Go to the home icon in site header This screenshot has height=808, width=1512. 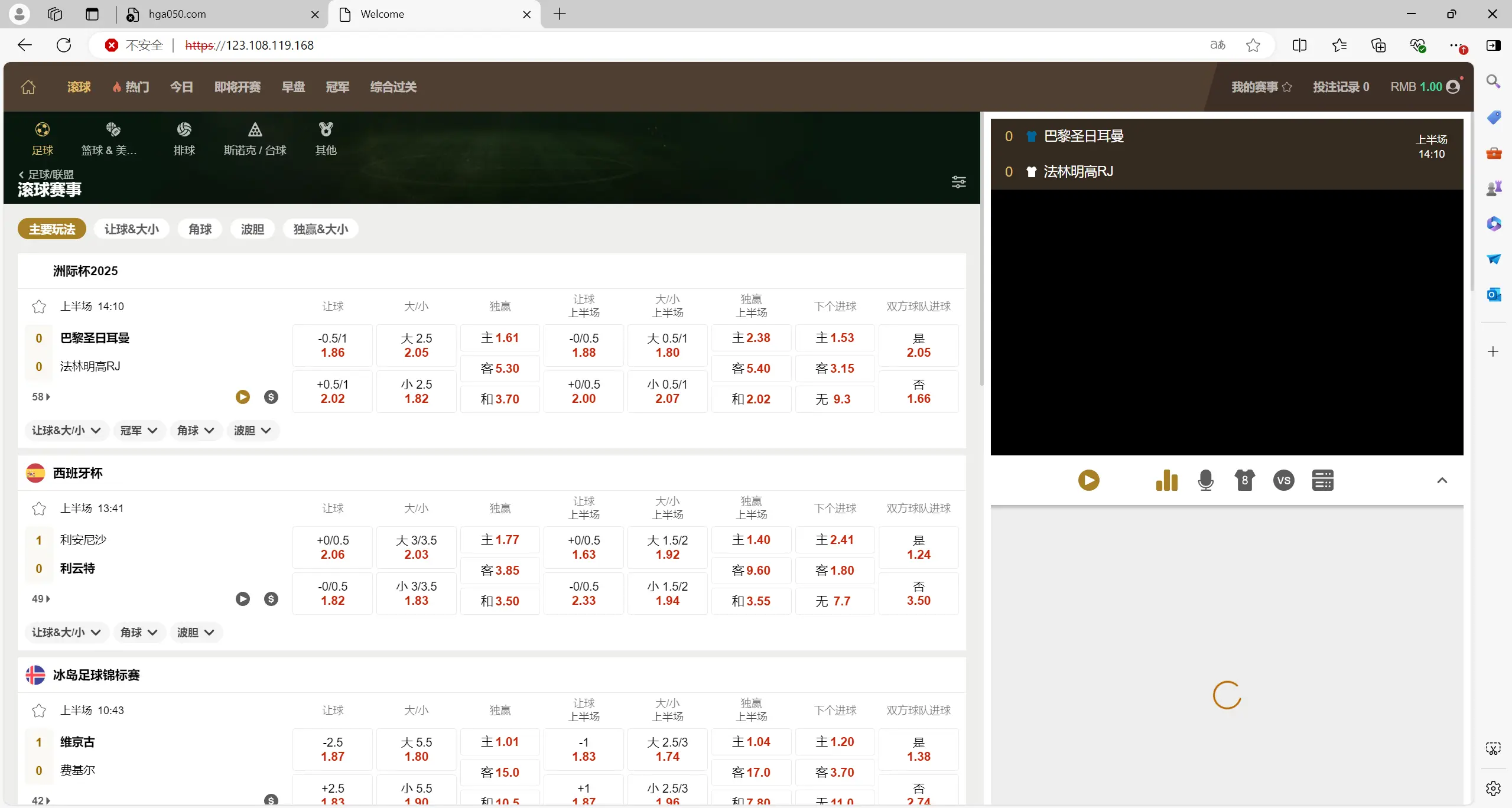coord(28,87)
